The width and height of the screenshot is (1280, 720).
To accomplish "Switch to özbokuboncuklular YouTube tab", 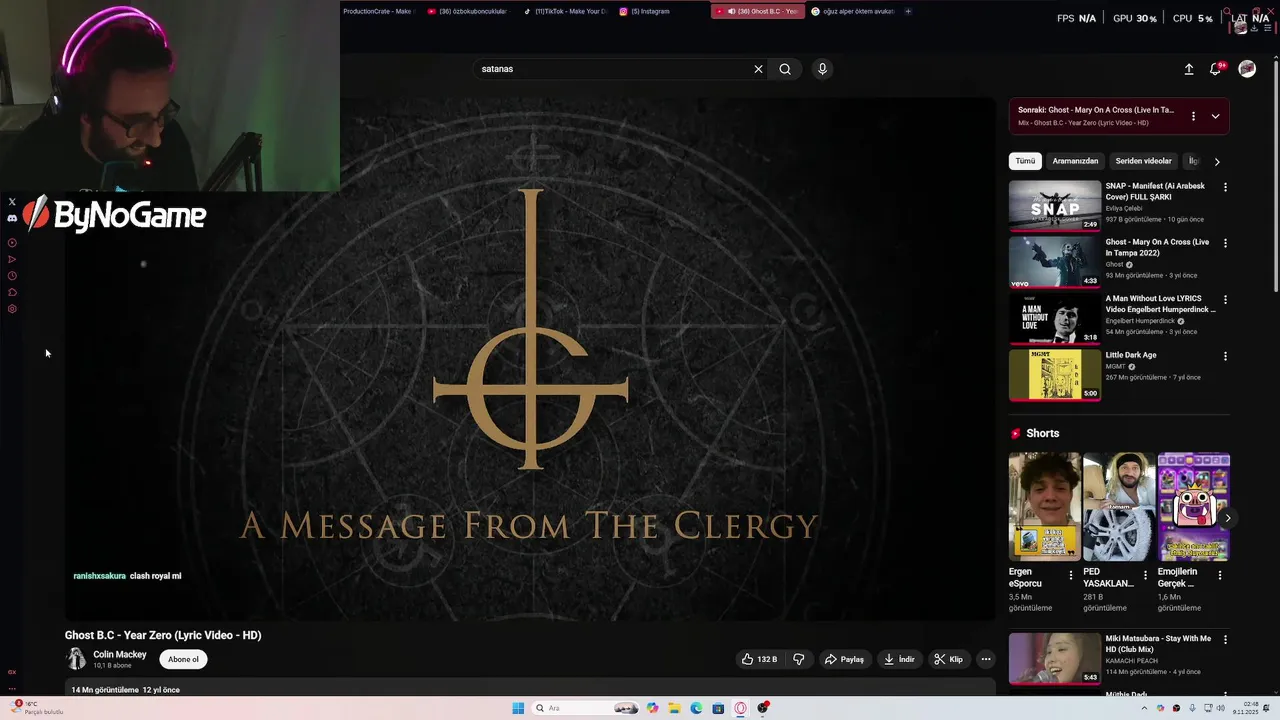I will (467, 11).
